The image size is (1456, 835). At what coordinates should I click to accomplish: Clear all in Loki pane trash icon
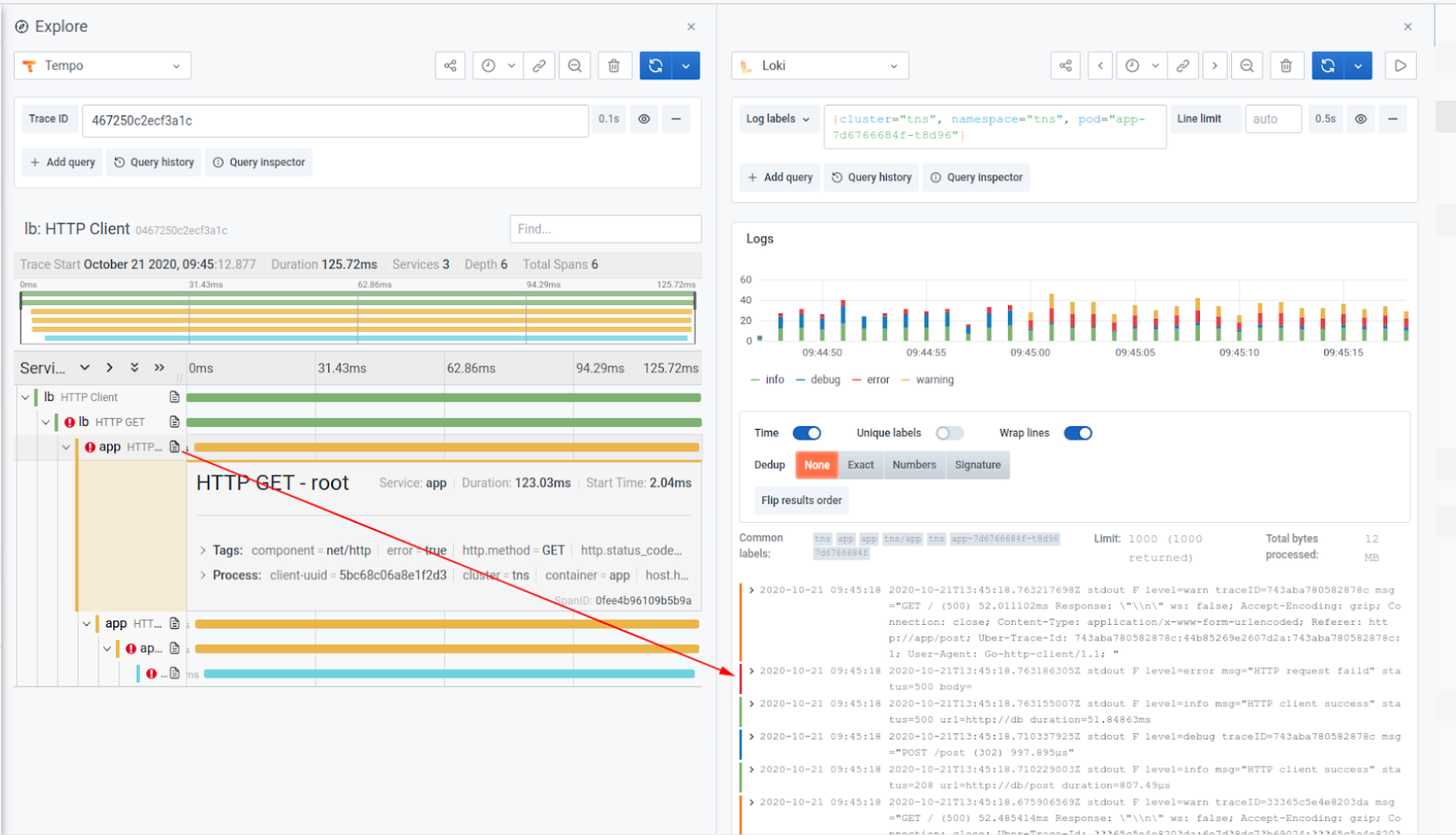(1286, 65)
